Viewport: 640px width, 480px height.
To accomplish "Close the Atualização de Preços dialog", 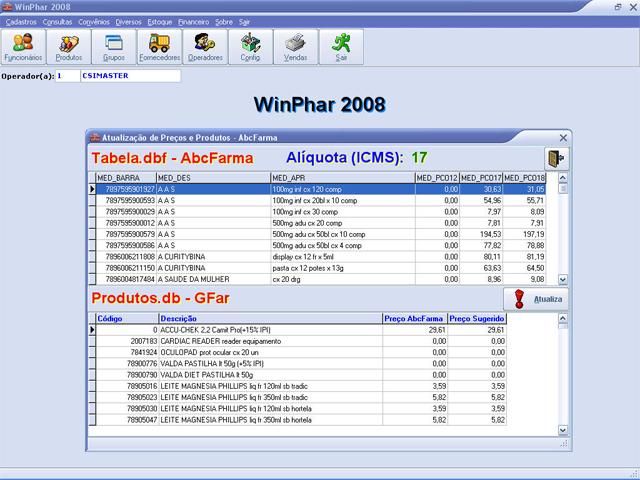I will 563,138.
